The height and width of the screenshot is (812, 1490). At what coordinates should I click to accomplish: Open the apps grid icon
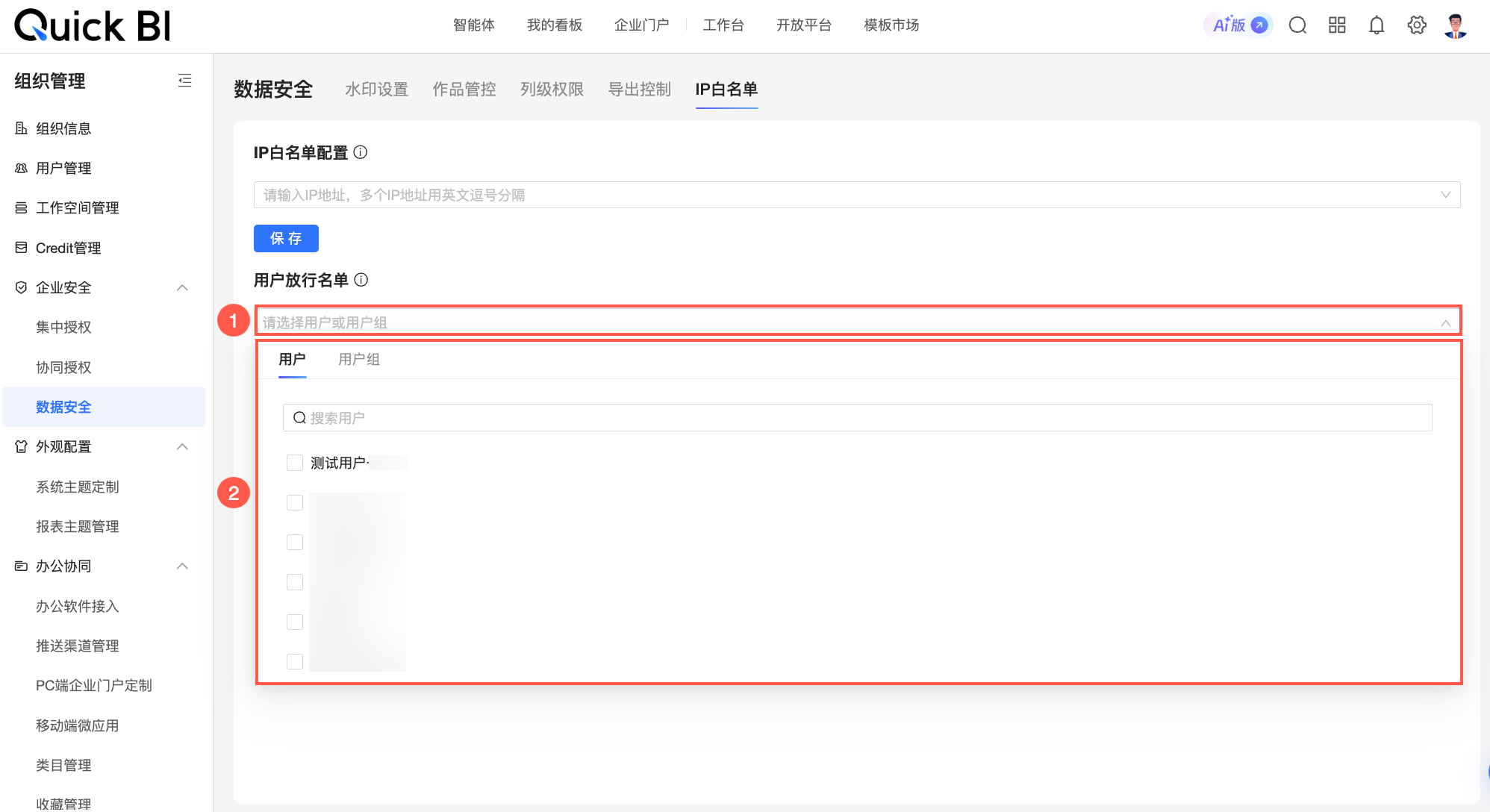point(1337,25)
